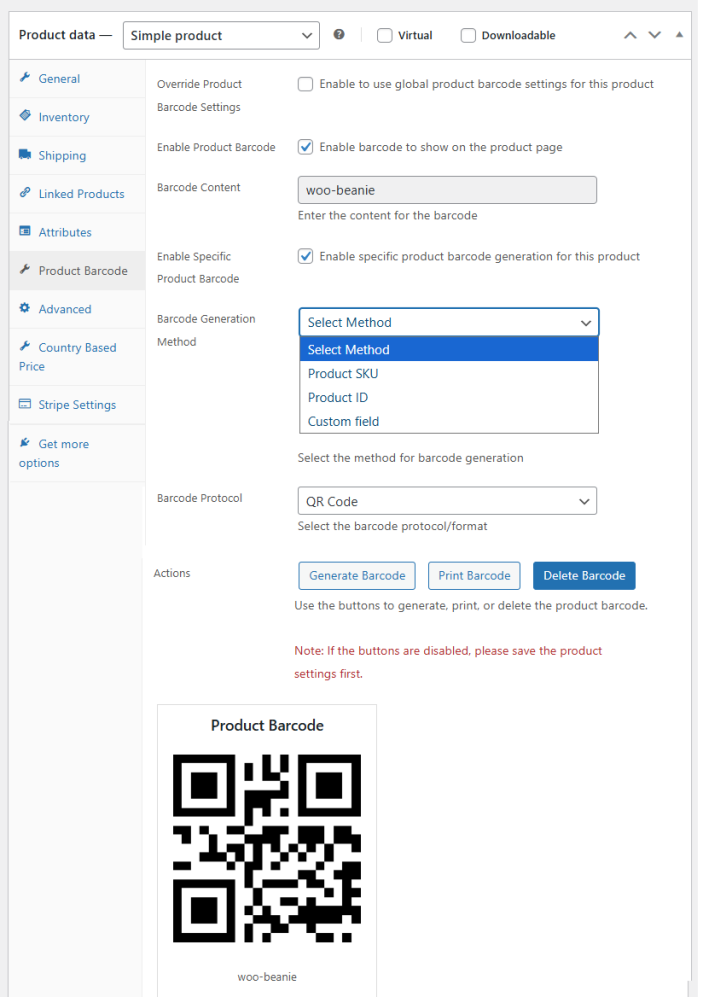Click the Country Based Price wrench icon
The height and width of the screenshot is (997, 703).
click(25, 347)
